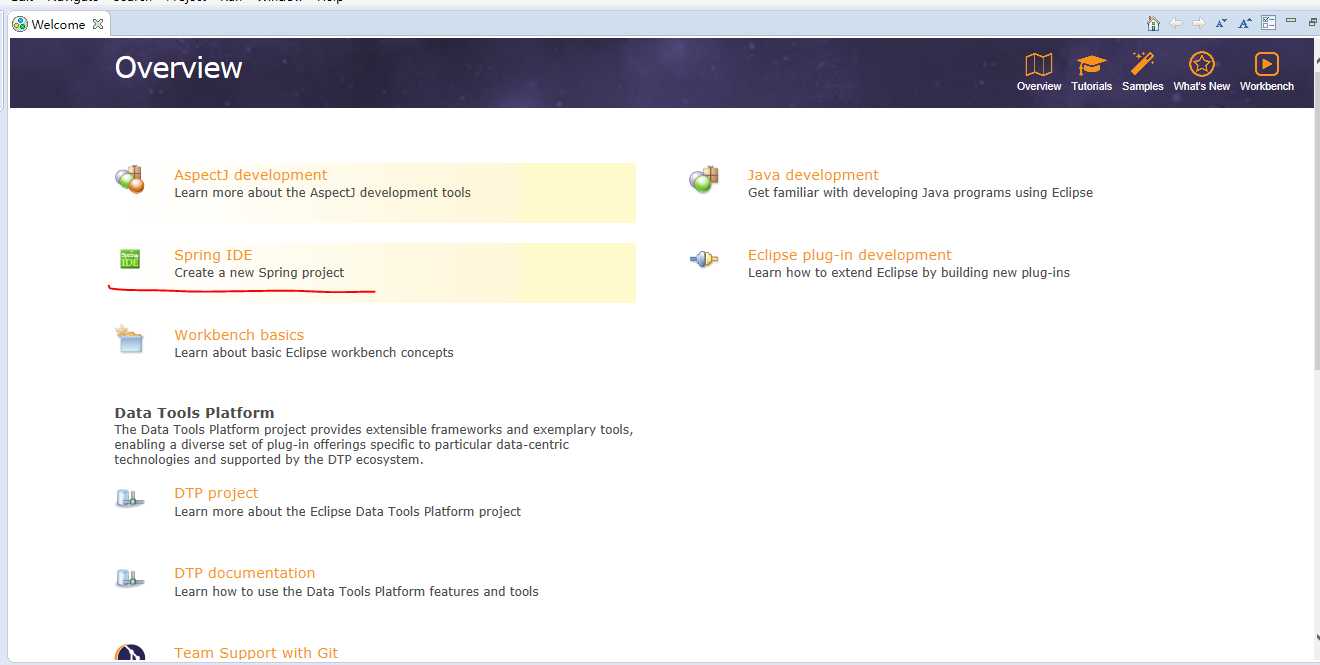Navigate forward with the right arrow
This screenshot has width=1320, height=665.
click(1198, 23)
